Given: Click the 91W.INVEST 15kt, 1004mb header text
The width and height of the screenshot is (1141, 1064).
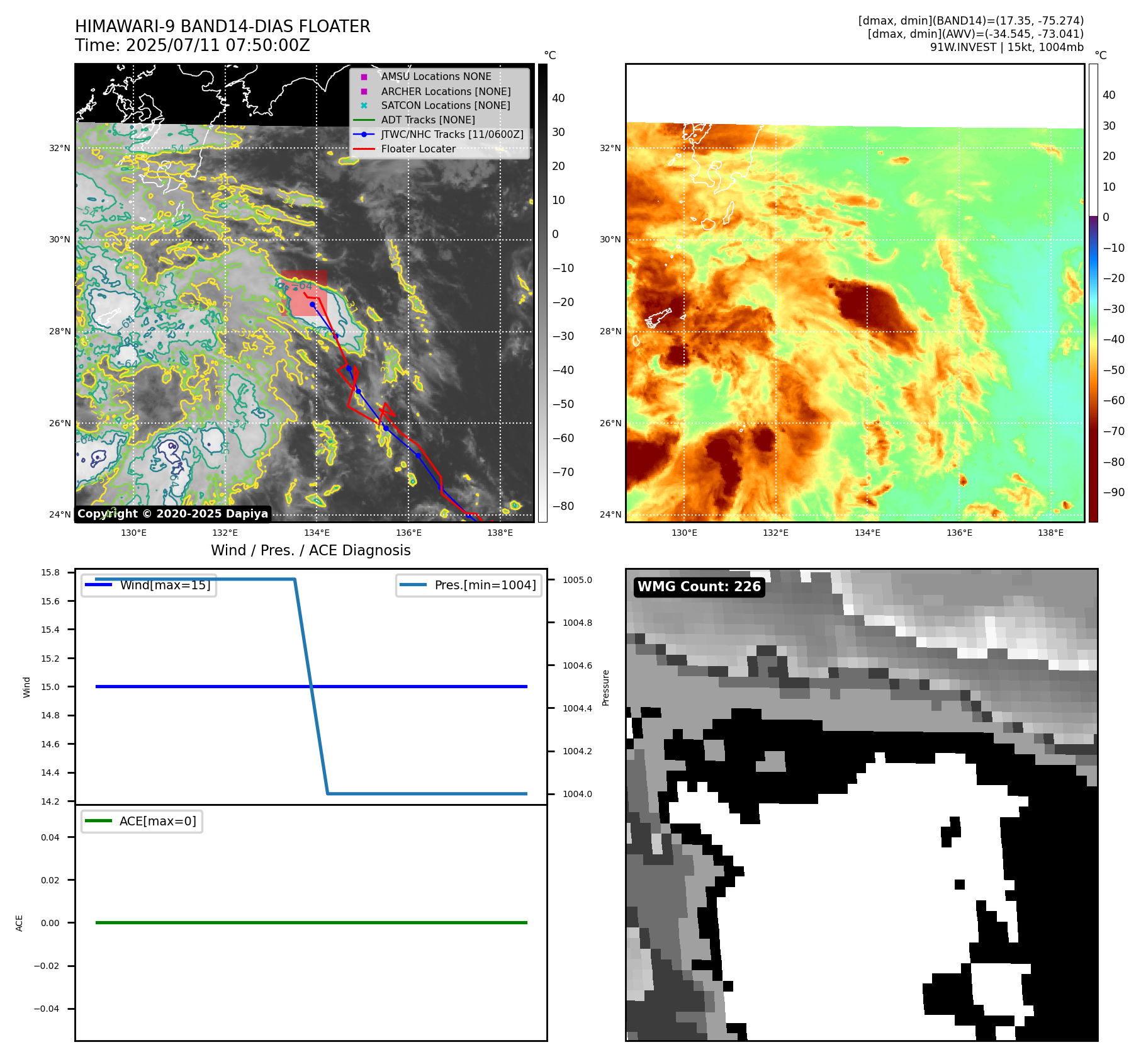Looking at the screenshot, I should click(1007, 47).
